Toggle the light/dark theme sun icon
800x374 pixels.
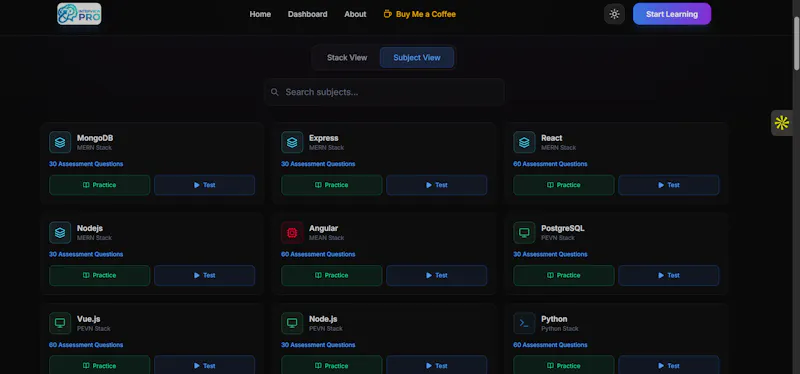tap(614, 14)
